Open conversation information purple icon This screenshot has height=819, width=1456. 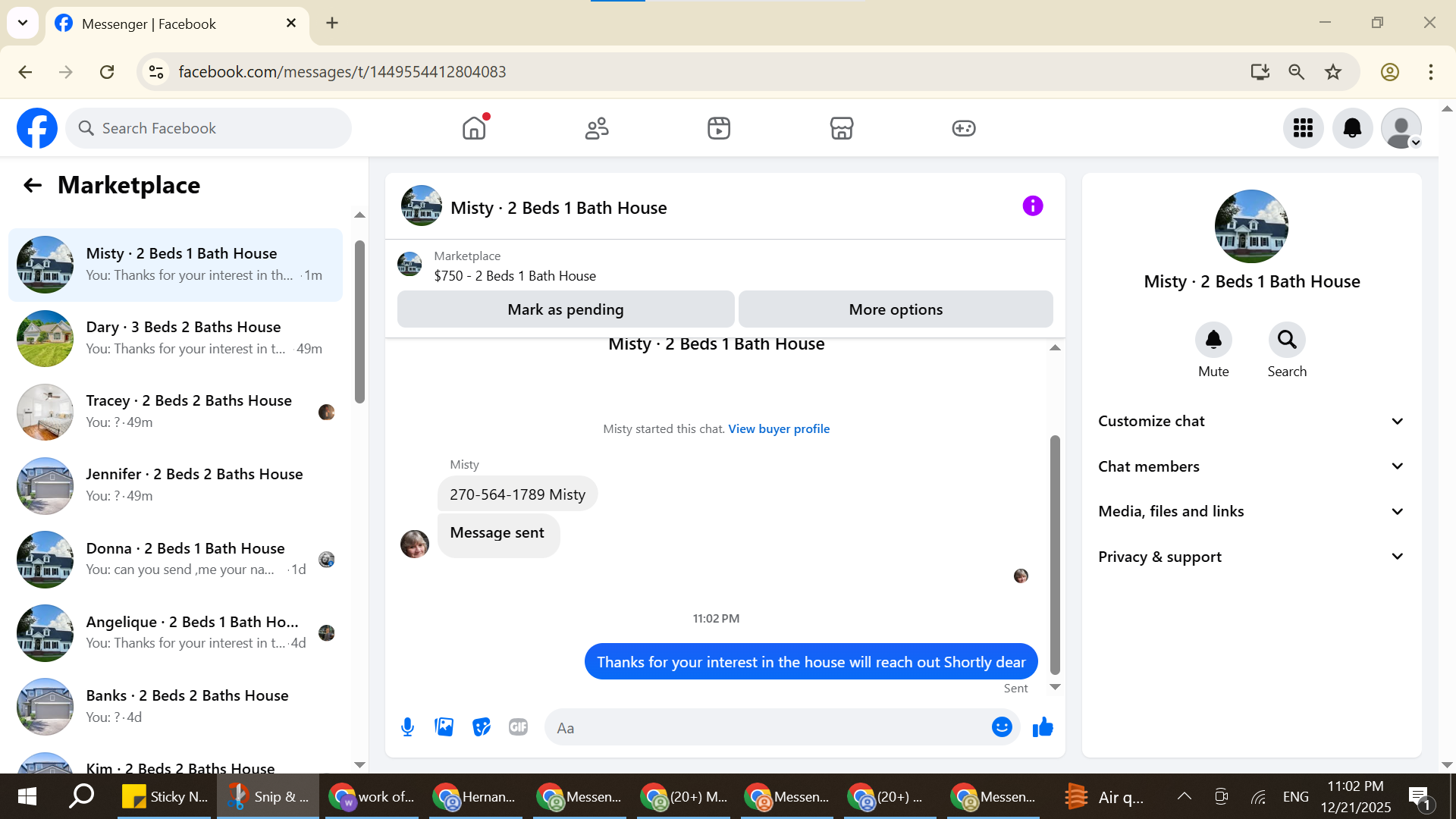[1032, 206]
